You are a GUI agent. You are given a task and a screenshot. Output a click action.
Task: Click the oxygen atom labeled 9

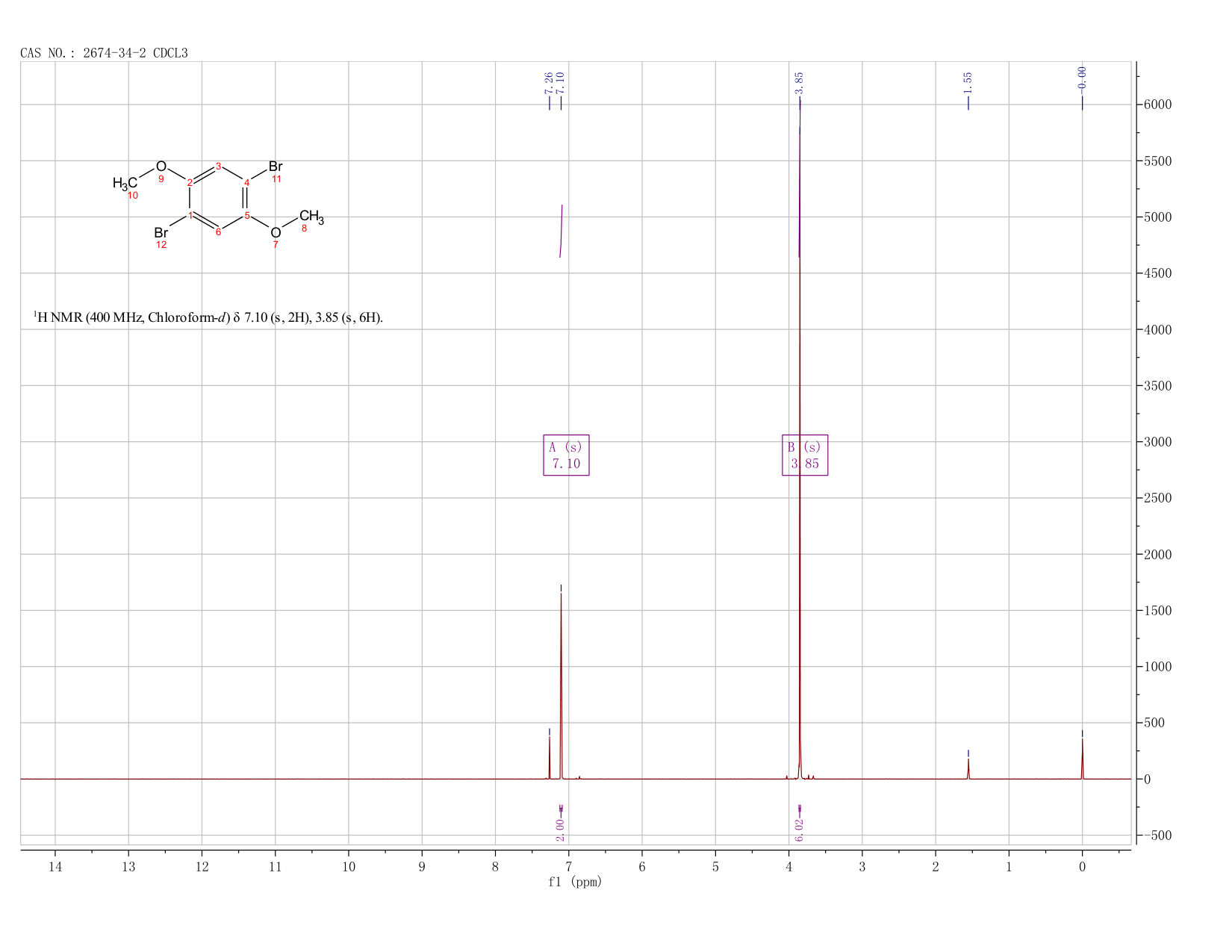click(161, 167)
